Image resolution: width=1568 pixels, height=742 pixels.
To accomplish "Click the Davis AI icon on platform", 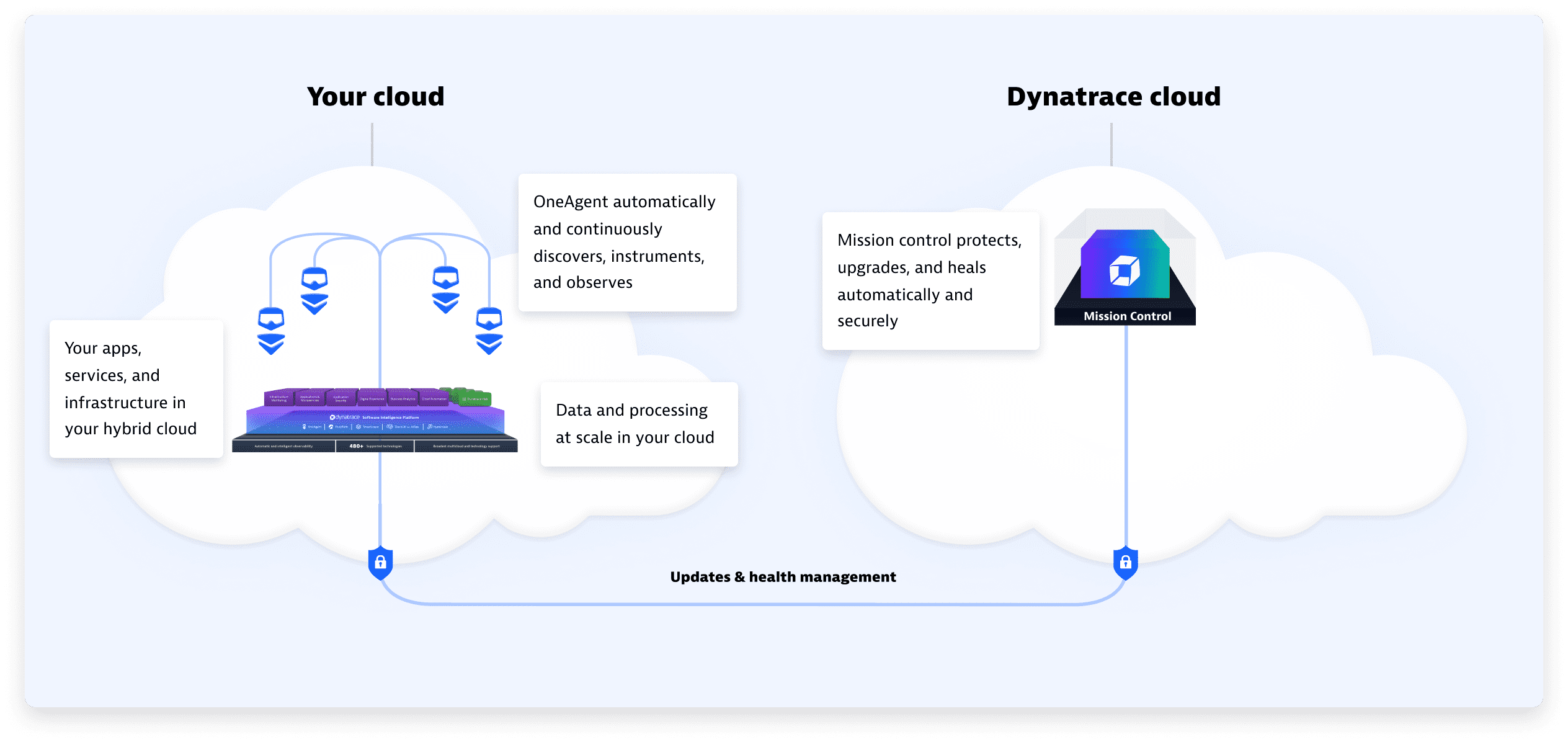I will 390,427.
